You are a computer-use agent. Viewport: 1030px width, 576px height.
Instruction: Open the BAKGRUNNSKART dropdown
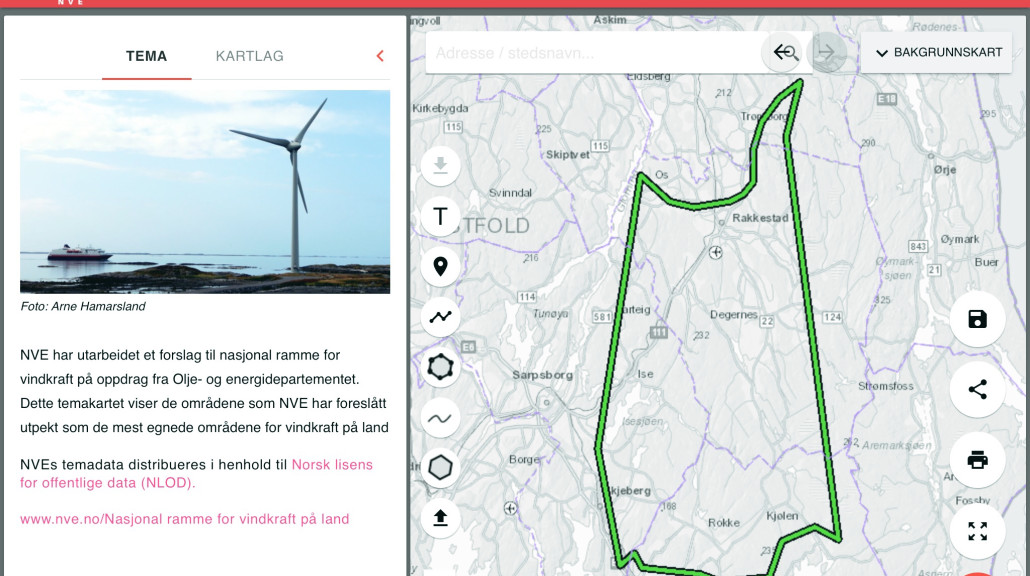939,53
